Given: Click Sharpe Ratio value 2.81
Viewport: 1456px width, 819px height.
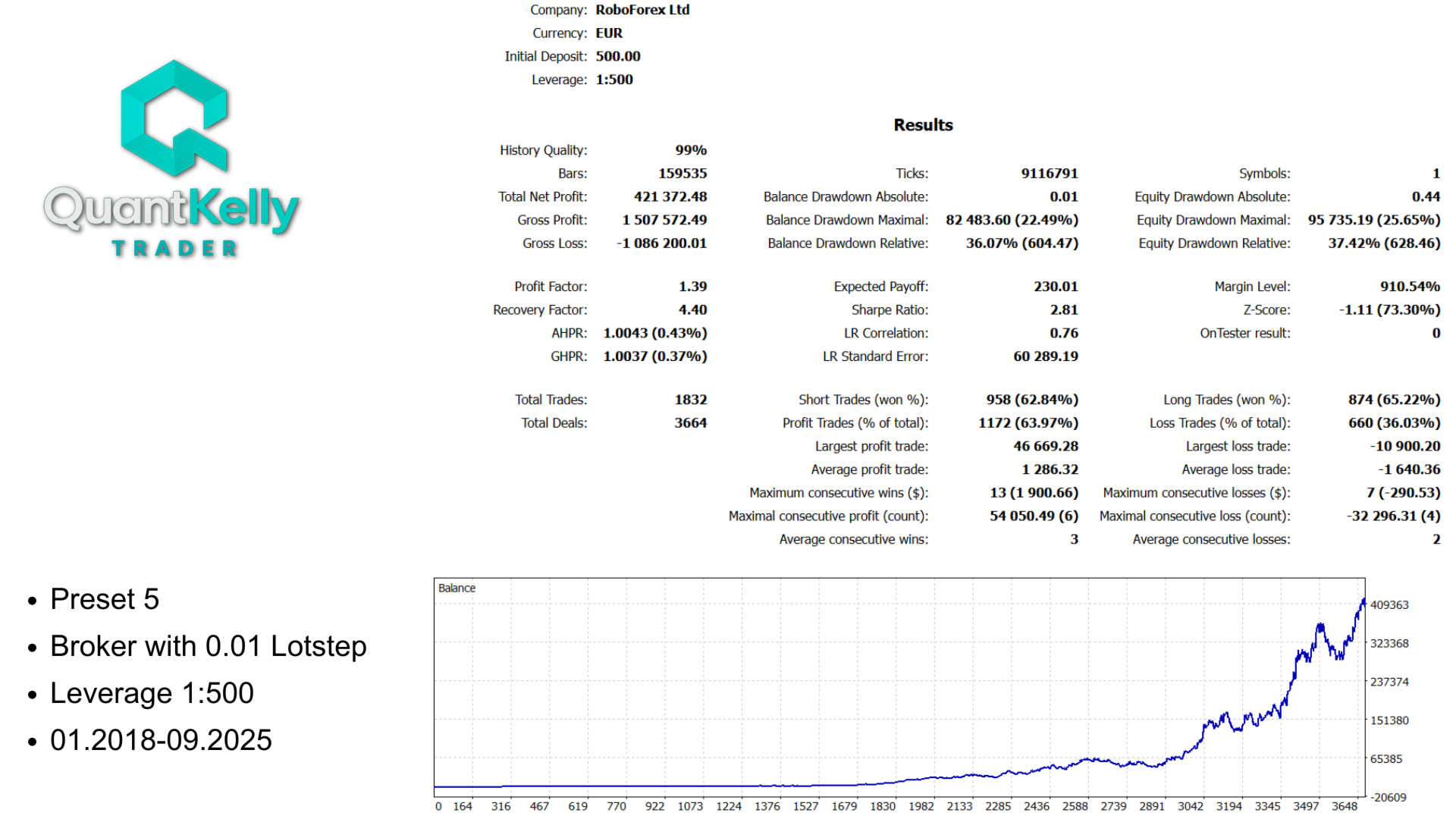Looking at the screenshot, I should pyautogui.click(x=1064, y=310).
